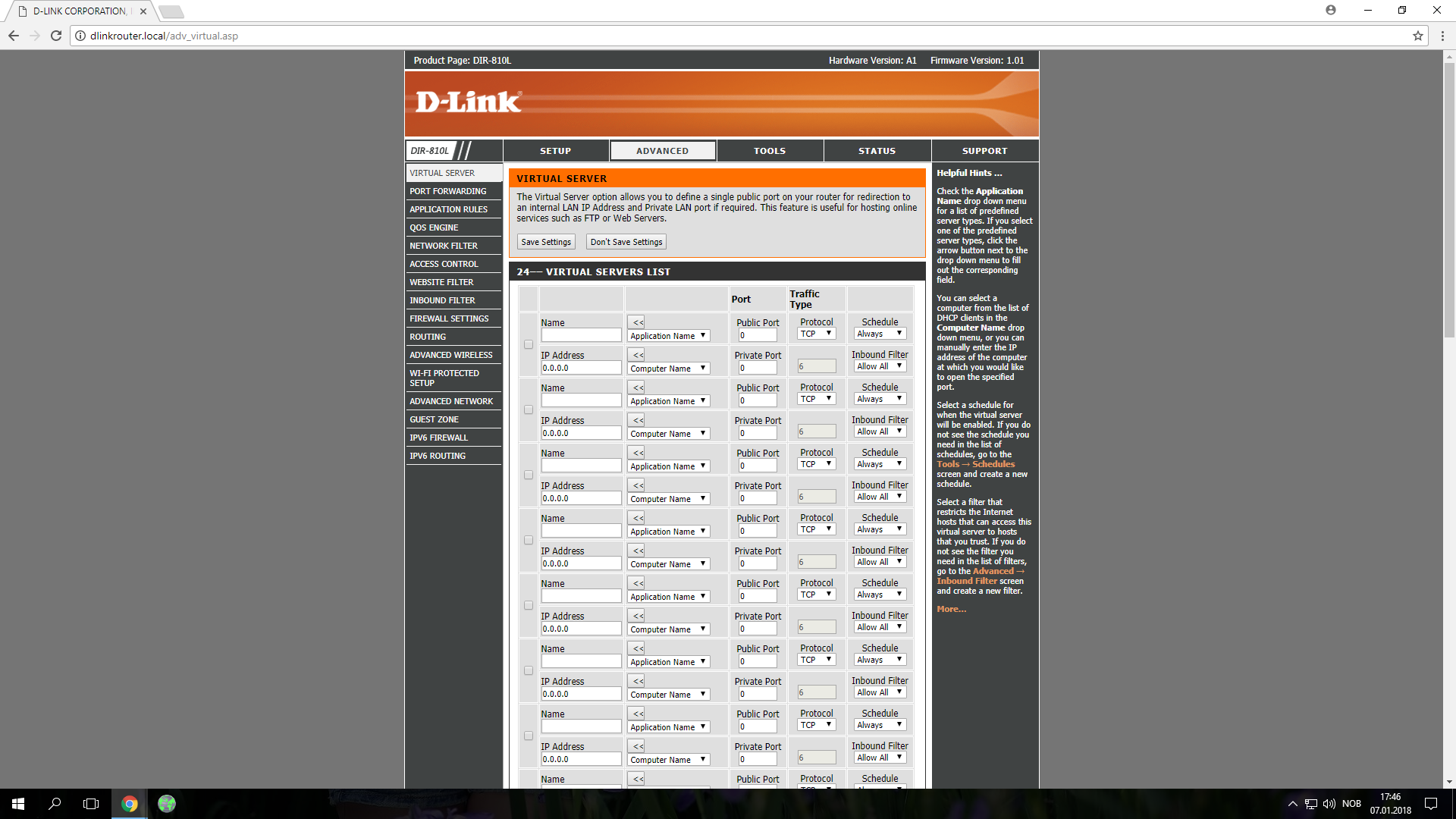Open the volume control in the system tray
Image resolution: width=1456 pixels, height=819 pixels.
point(1329,804)
